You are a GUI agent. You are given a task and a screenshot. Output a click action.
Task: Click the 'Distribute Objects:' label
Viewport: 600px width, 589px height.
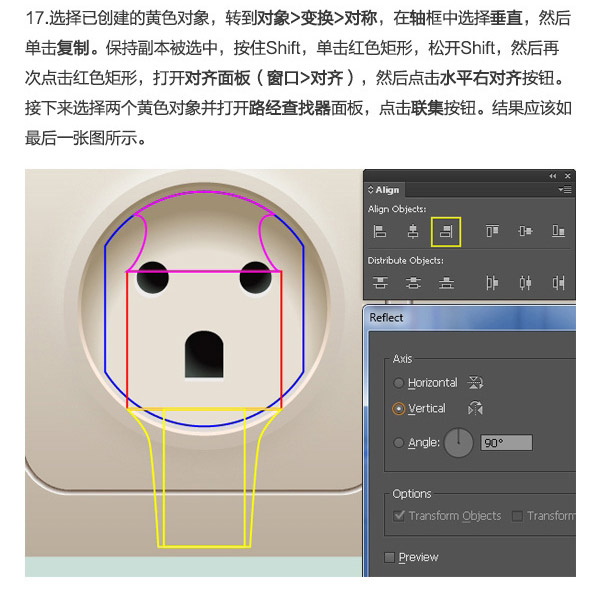(406, 261)
